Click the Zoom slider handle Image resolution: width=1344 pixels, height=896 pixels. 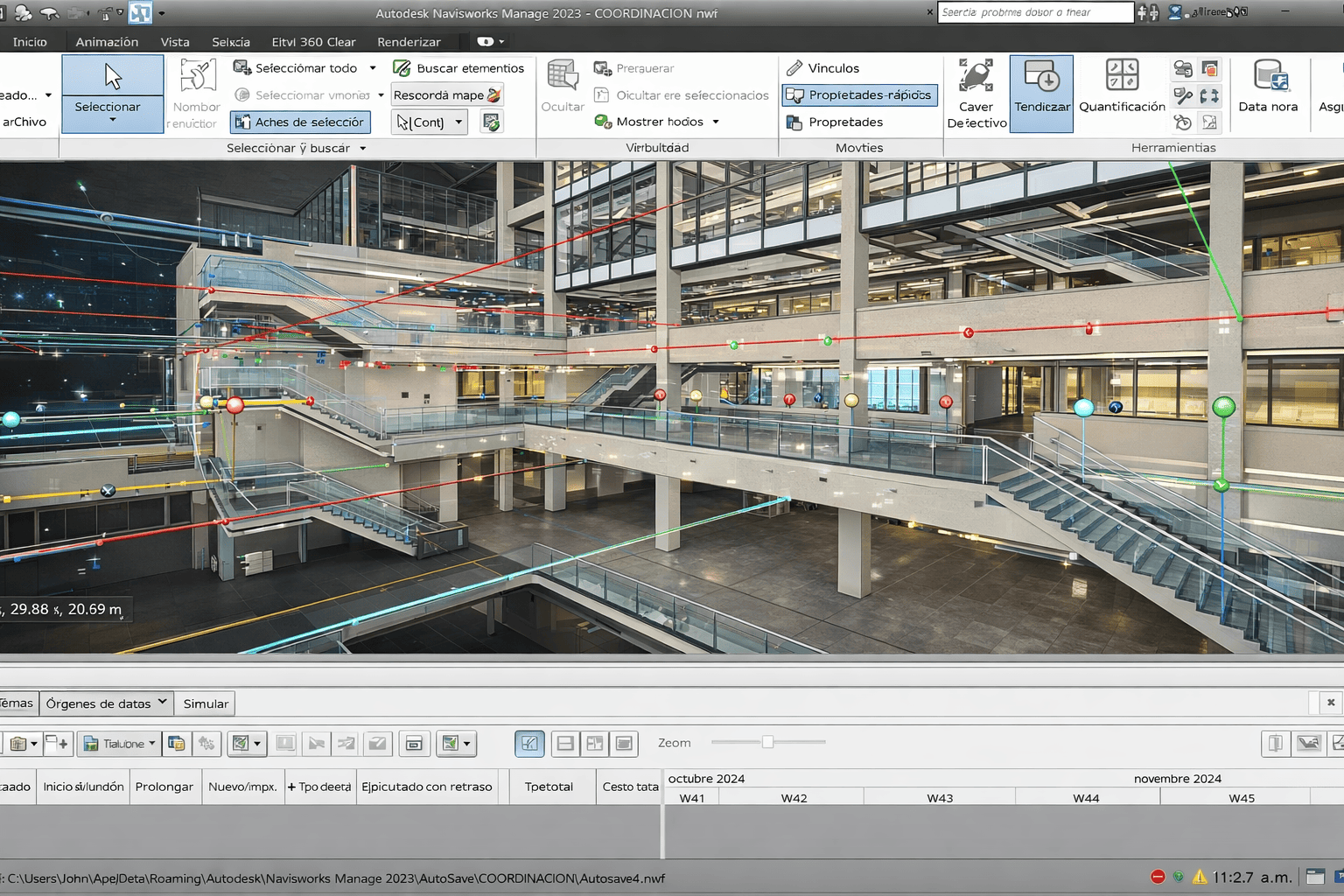pyautogui.click(x=767, y=742)
